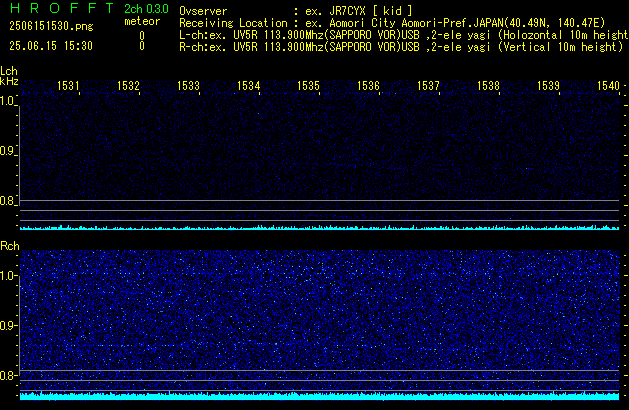Click the 'kHz' axis unit label

(9, 81)
